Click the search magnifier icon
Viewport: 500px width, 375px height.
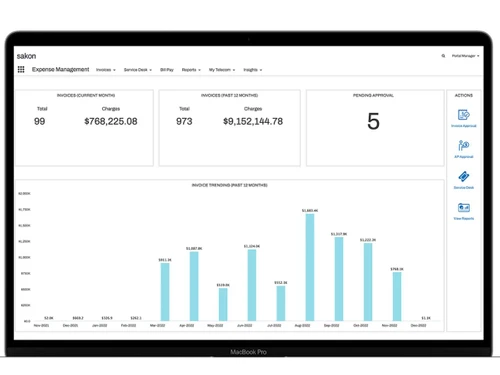[x=443, y=56]
